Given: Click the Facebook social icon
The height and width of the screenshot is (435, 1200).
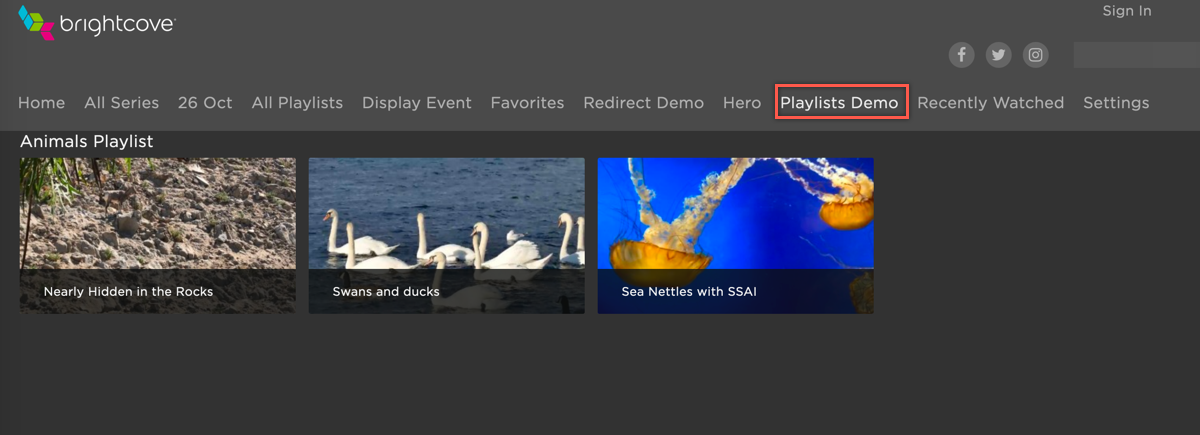Looking at the screenshot, I should 961,55.
